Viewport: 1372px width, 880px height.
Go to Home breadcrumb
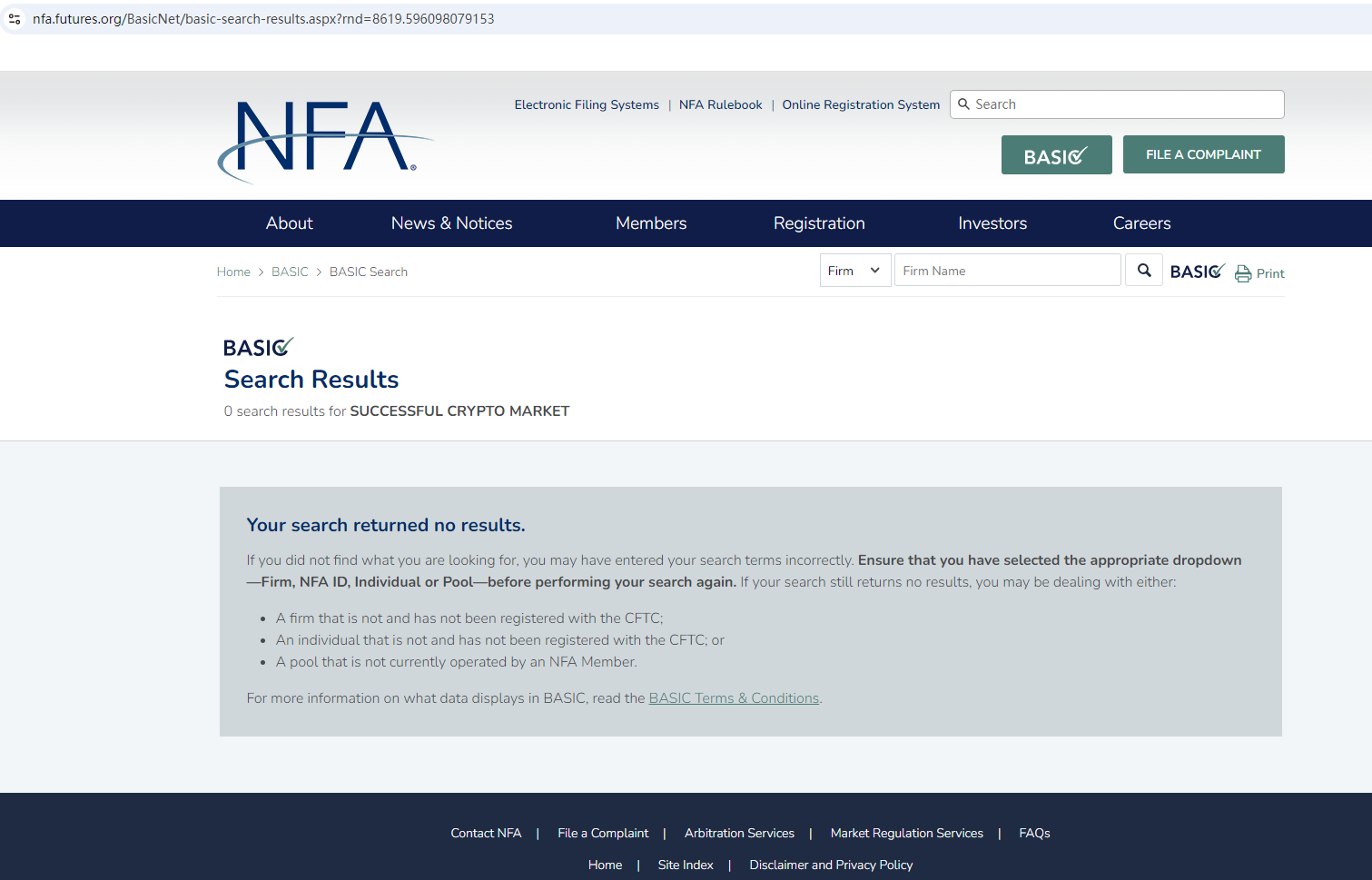pos(233,272)
